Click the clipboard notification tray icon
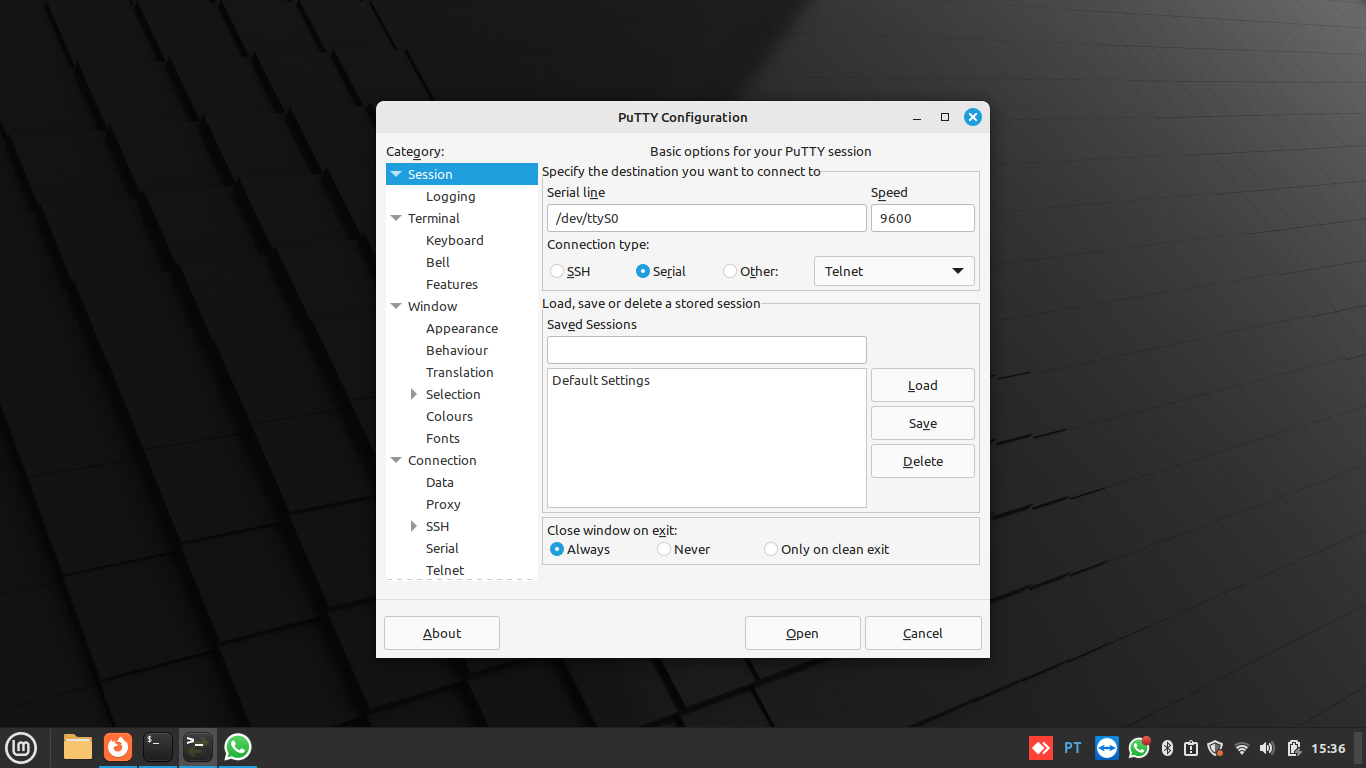This screenshot has width=1366, height=768. coord(1191,748)
